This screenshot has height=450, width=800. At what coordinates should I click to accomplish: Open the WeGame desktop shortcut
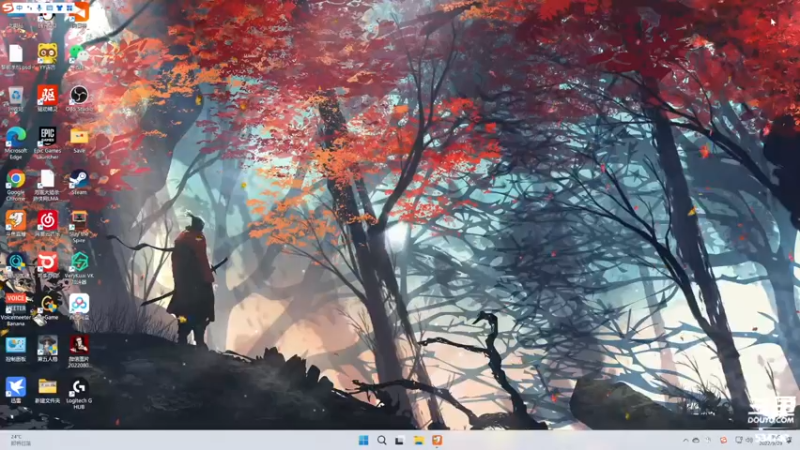tap(48, 305)
